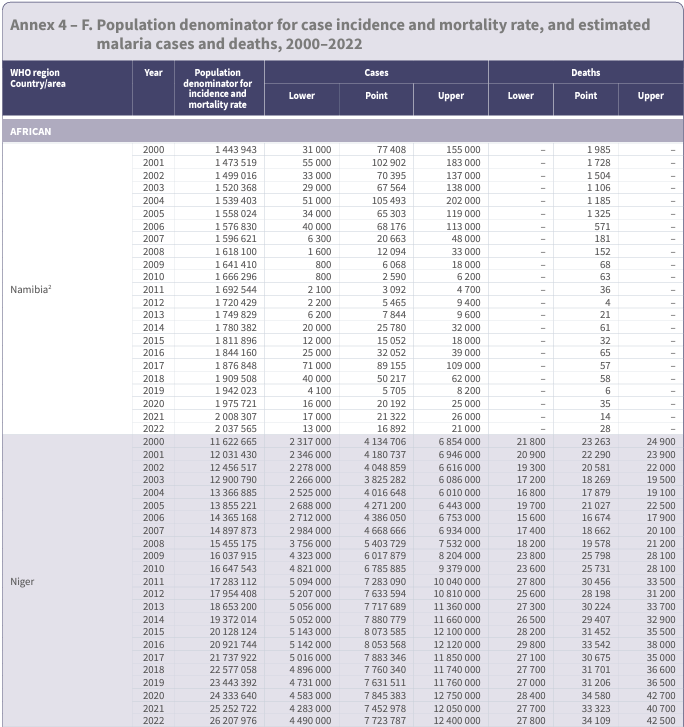
Task: Click Namibia population value 1 666 296
Action: click(236, 277)
